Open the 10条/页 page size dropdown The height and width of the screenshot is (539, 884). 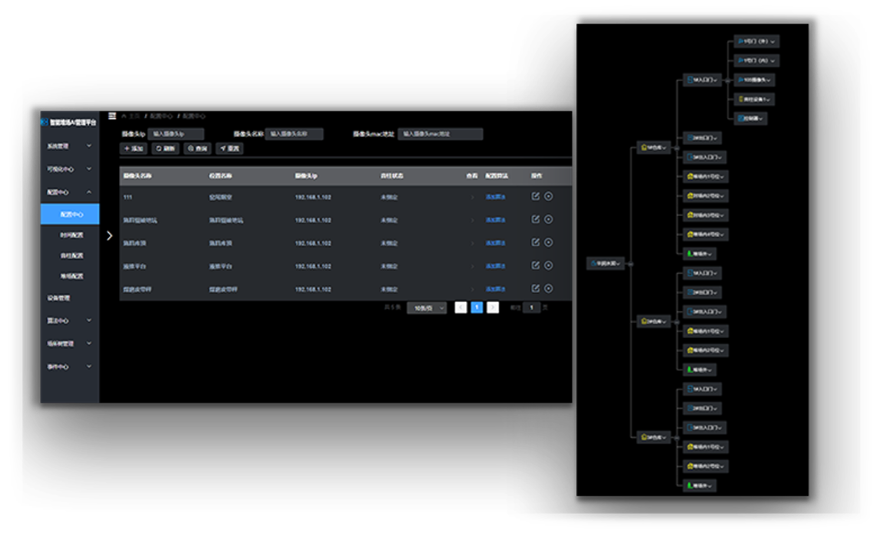tap(427, 308)
